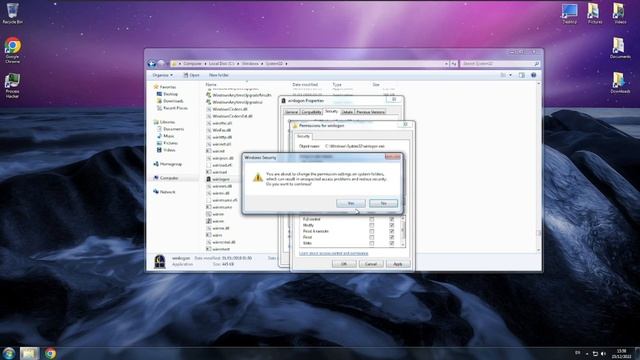Open the volume icon in system tray

tap(603, 353)
